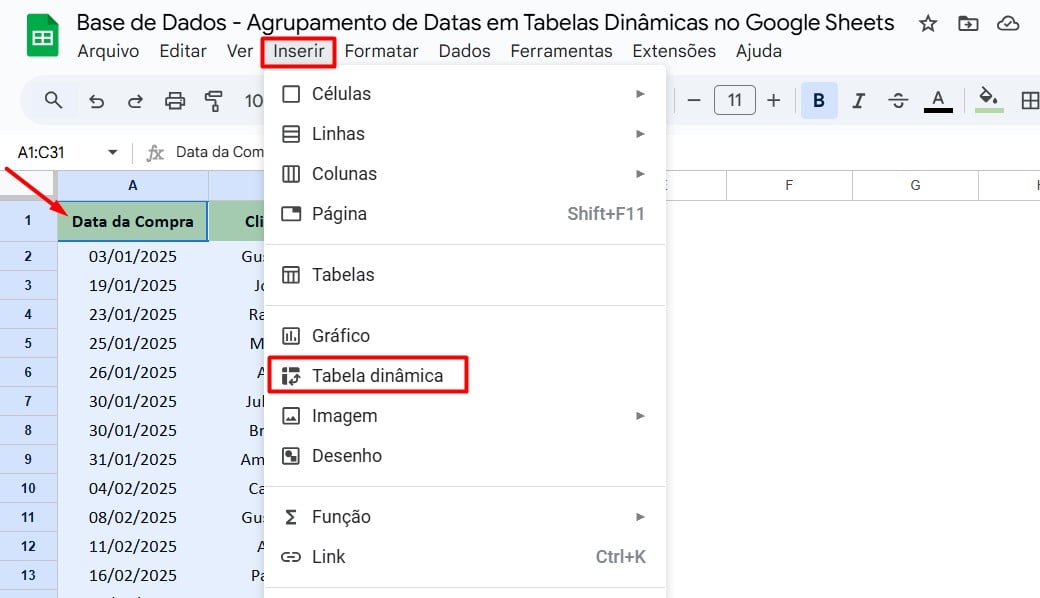Screen dimensions: 1040x598
Task: Insert a Desenho drawing
Action: [464, 455]
